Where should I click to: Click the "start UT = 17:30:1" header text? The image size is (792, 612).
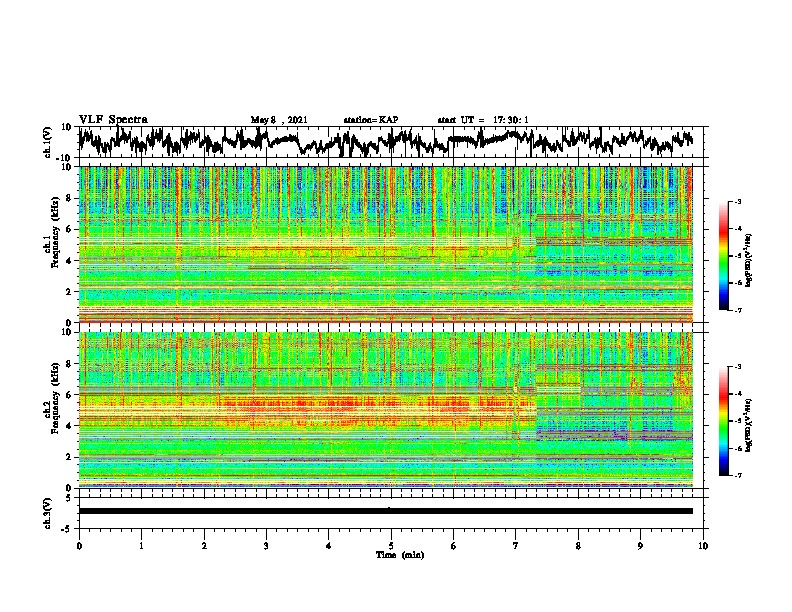483,120
